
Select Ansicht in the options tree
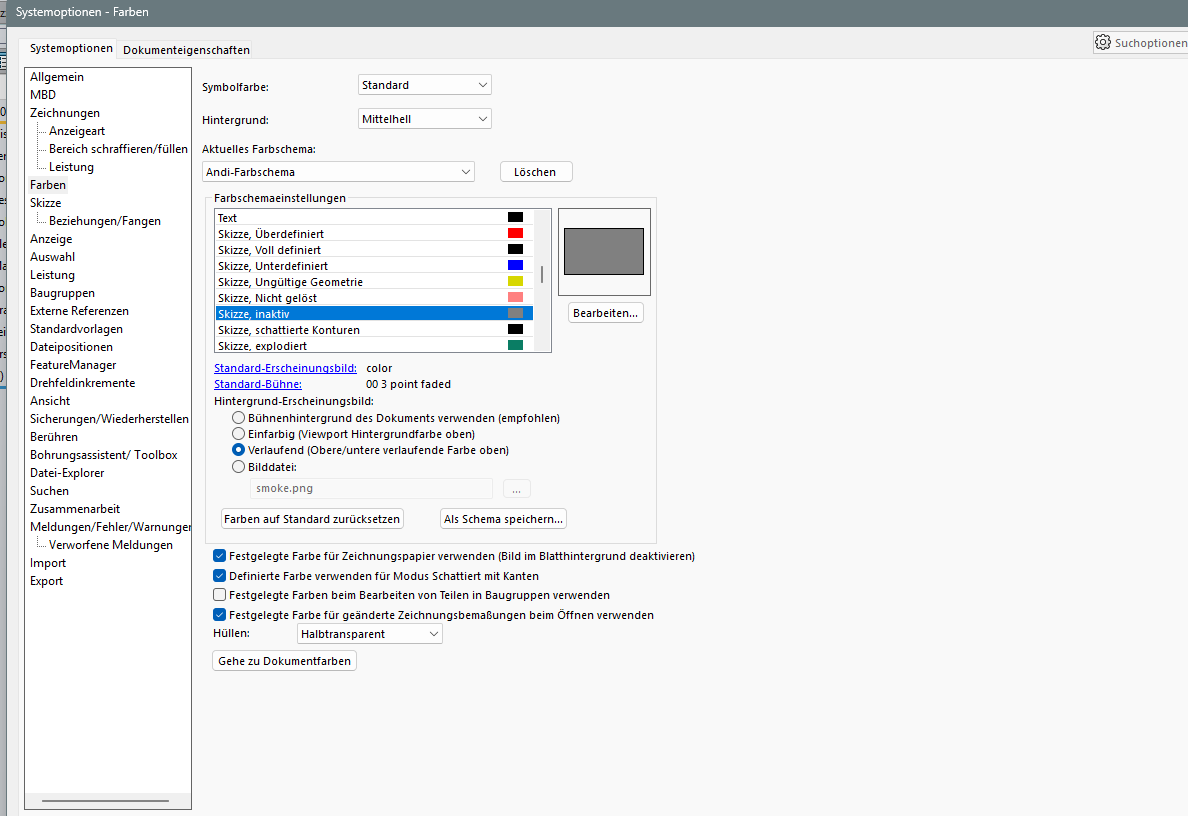(50, 401)
